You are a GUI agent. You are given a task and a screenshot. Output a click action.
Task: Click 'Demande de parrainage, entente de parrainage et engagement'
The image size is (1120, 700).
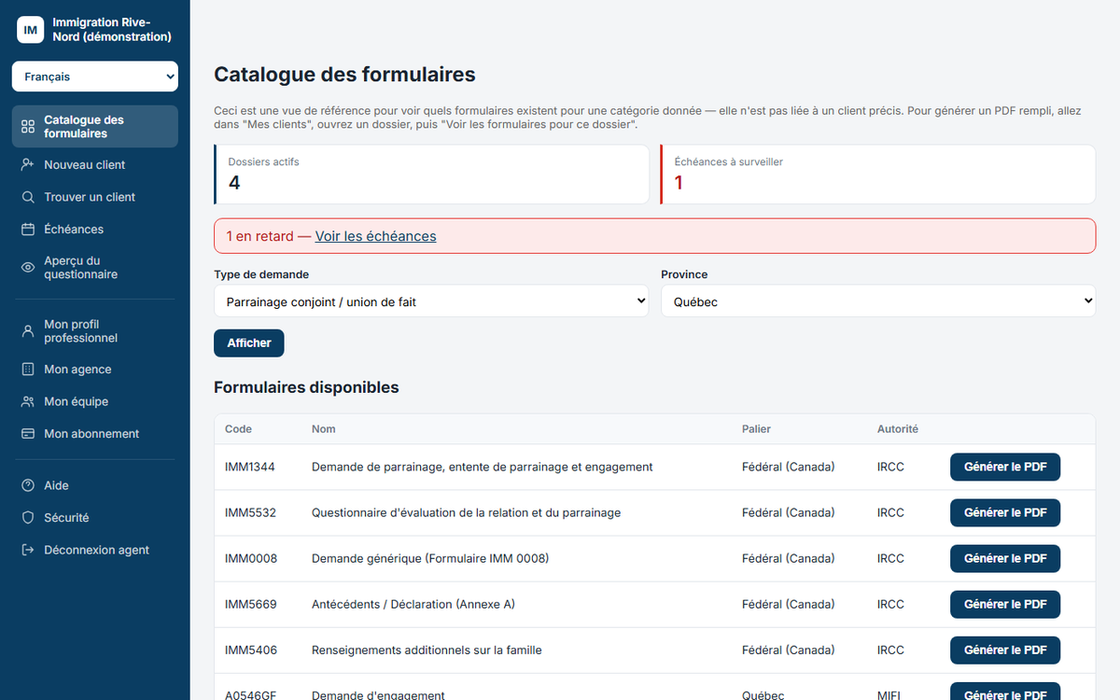click(x=482, y=467)
